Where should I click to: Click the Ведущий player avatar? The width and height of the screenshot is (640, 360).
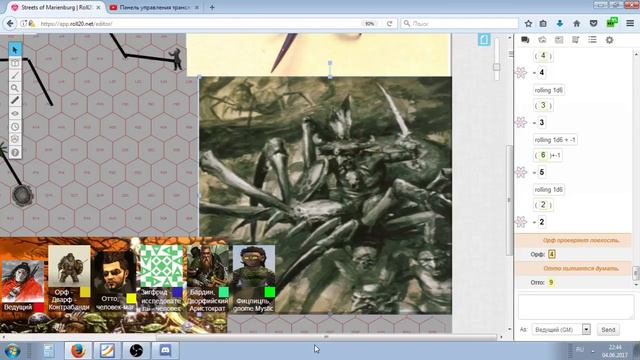click(22, 282)
